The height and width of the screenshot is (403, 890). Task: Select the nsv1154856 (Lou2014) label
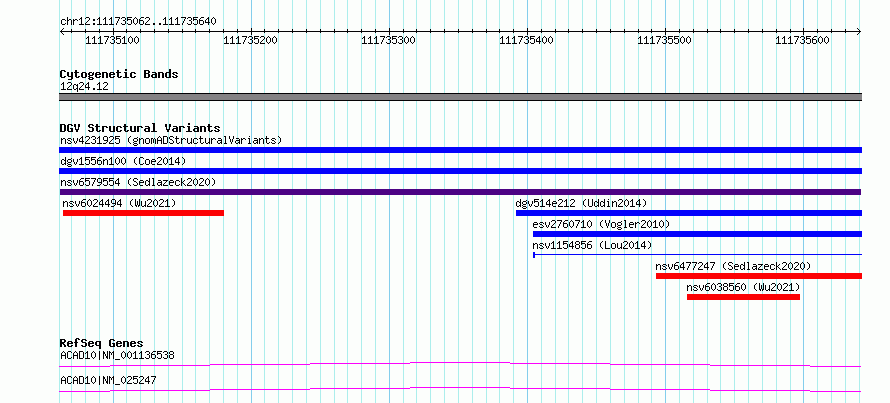[593, 245]
